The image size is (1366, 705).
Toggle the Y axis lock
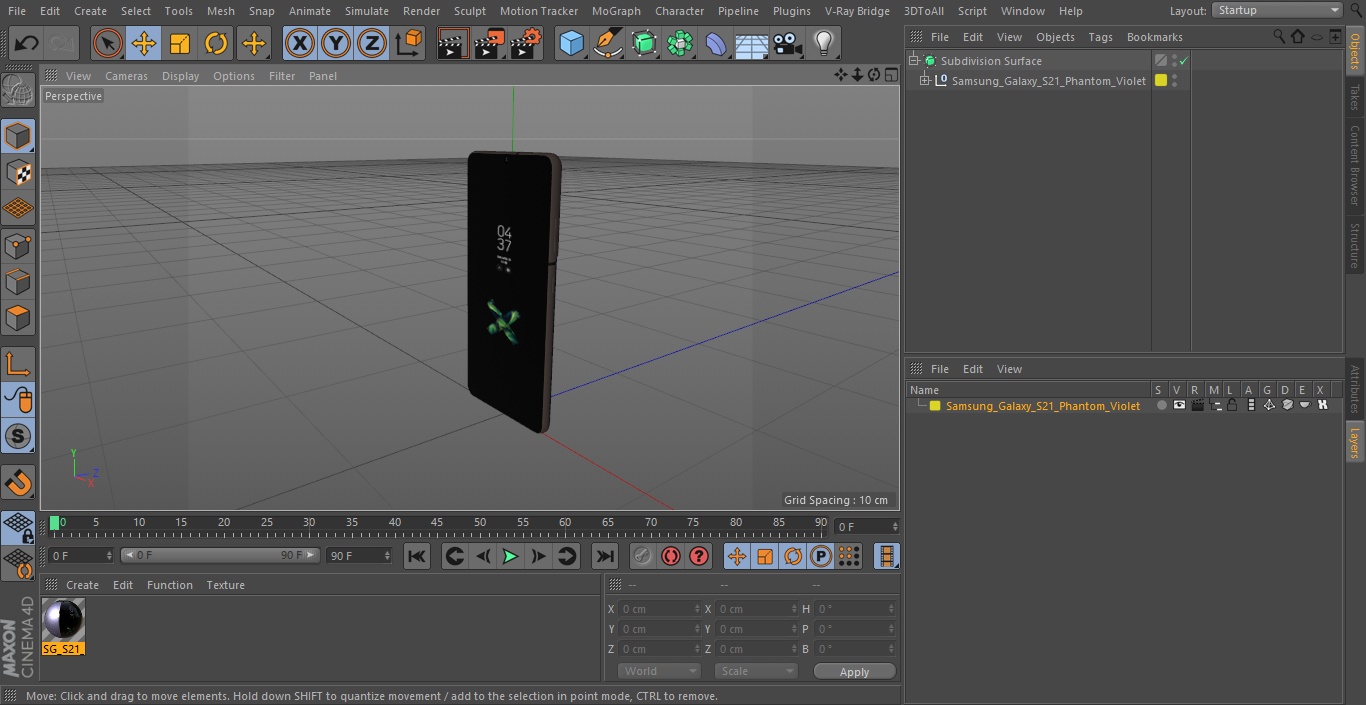pyautogui.click(x=336, y=43)
